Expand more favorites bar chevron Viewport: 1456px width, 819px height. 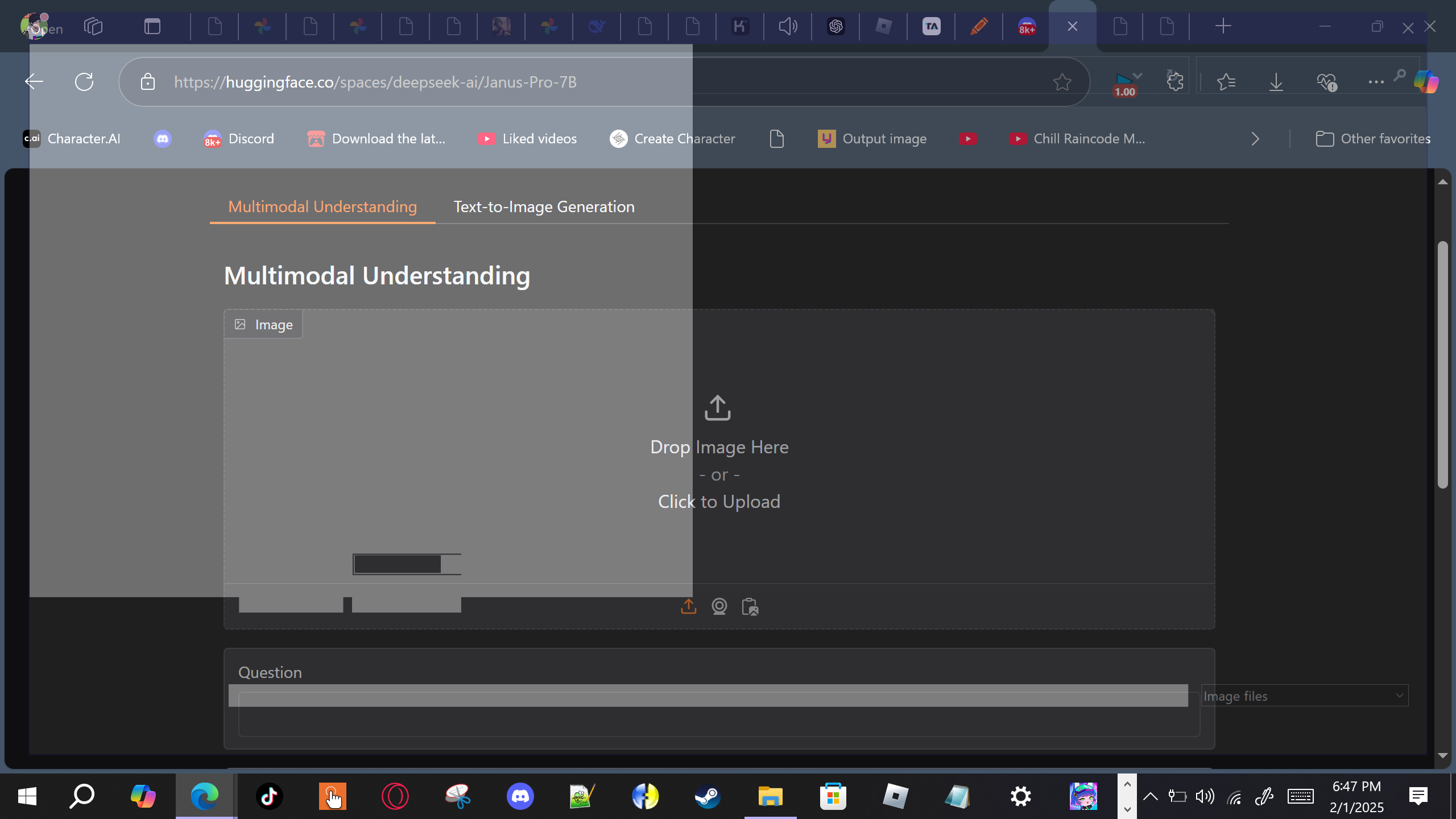pos(1255,139)
